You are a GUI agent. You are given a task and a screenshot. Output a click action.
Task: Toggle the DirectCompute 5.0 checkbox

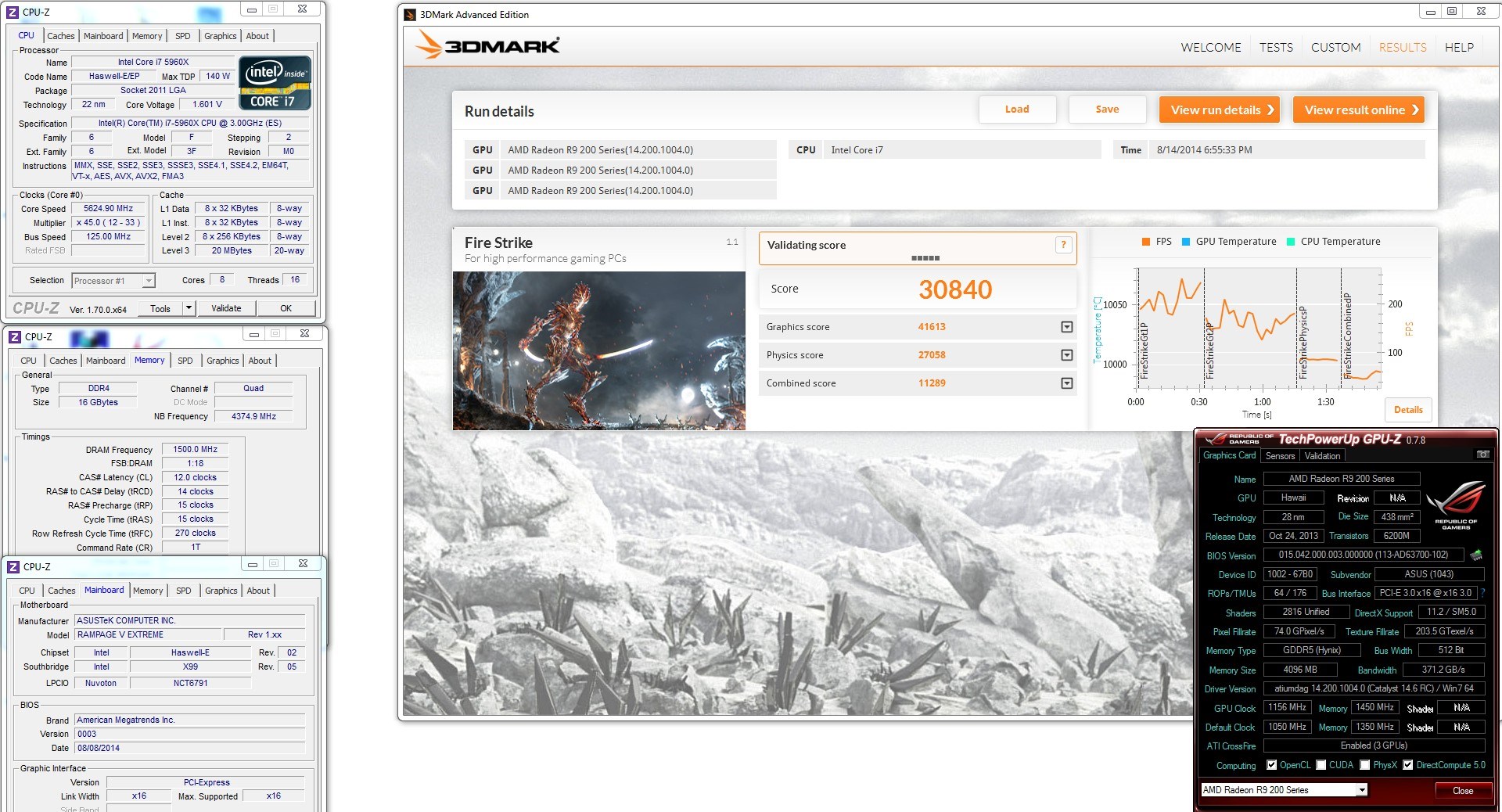(x=1407, y=765)
